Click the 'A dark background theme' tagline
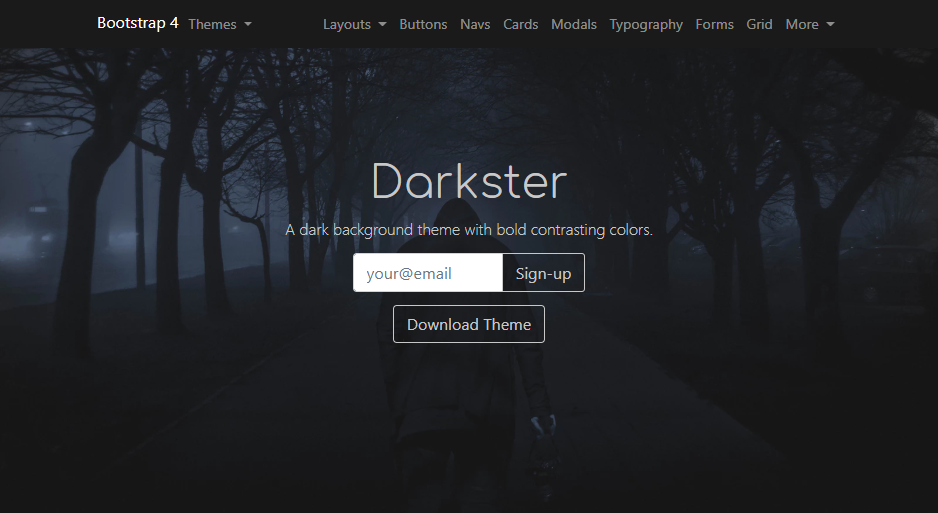 click(469, 230)
